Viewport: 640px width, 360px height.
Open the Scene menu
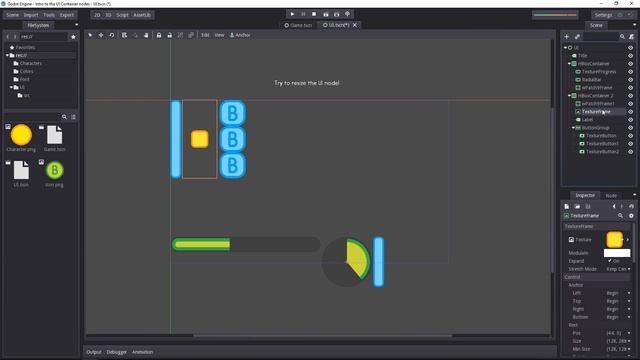(13, 15)
